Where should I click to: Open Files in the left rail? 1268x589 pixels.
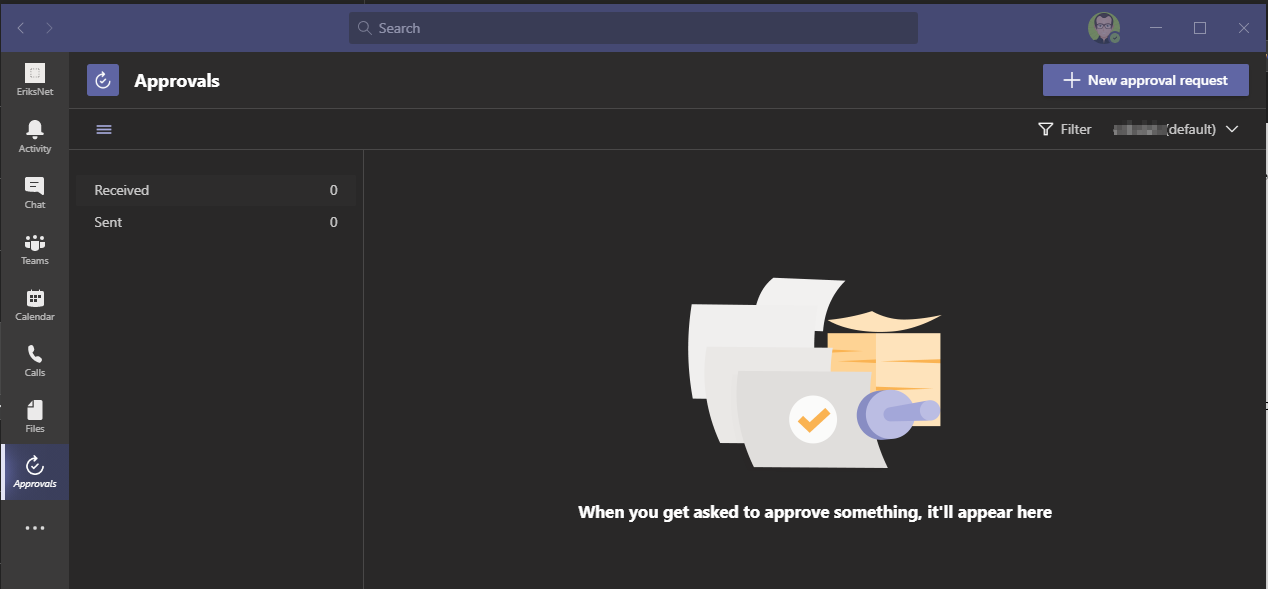pos(35,415)
